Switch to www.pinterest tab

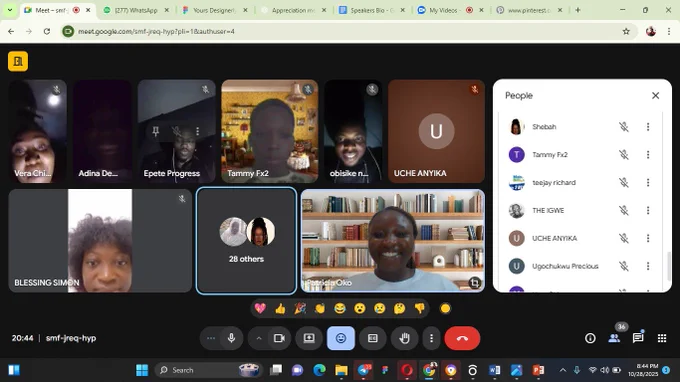pyautogui.click(x=529, y=10)
